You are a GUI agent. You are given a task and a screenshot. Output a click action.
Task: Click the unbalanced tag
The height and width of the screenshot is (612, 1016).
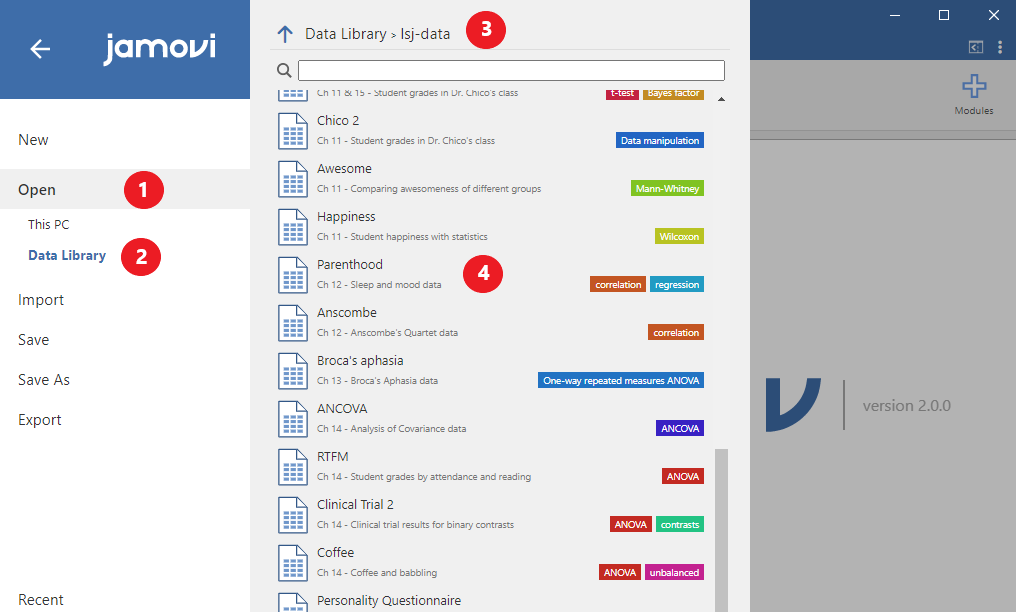[674, 572]
